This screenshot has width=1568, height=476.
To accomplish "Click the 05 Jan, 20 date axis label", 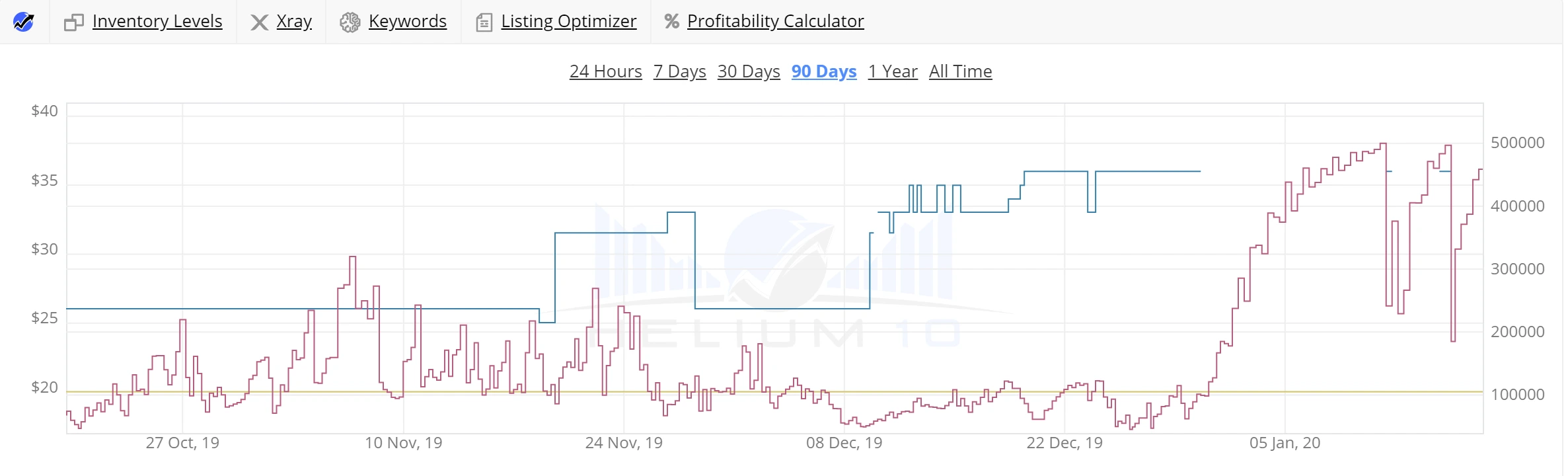I will 1285,443.
